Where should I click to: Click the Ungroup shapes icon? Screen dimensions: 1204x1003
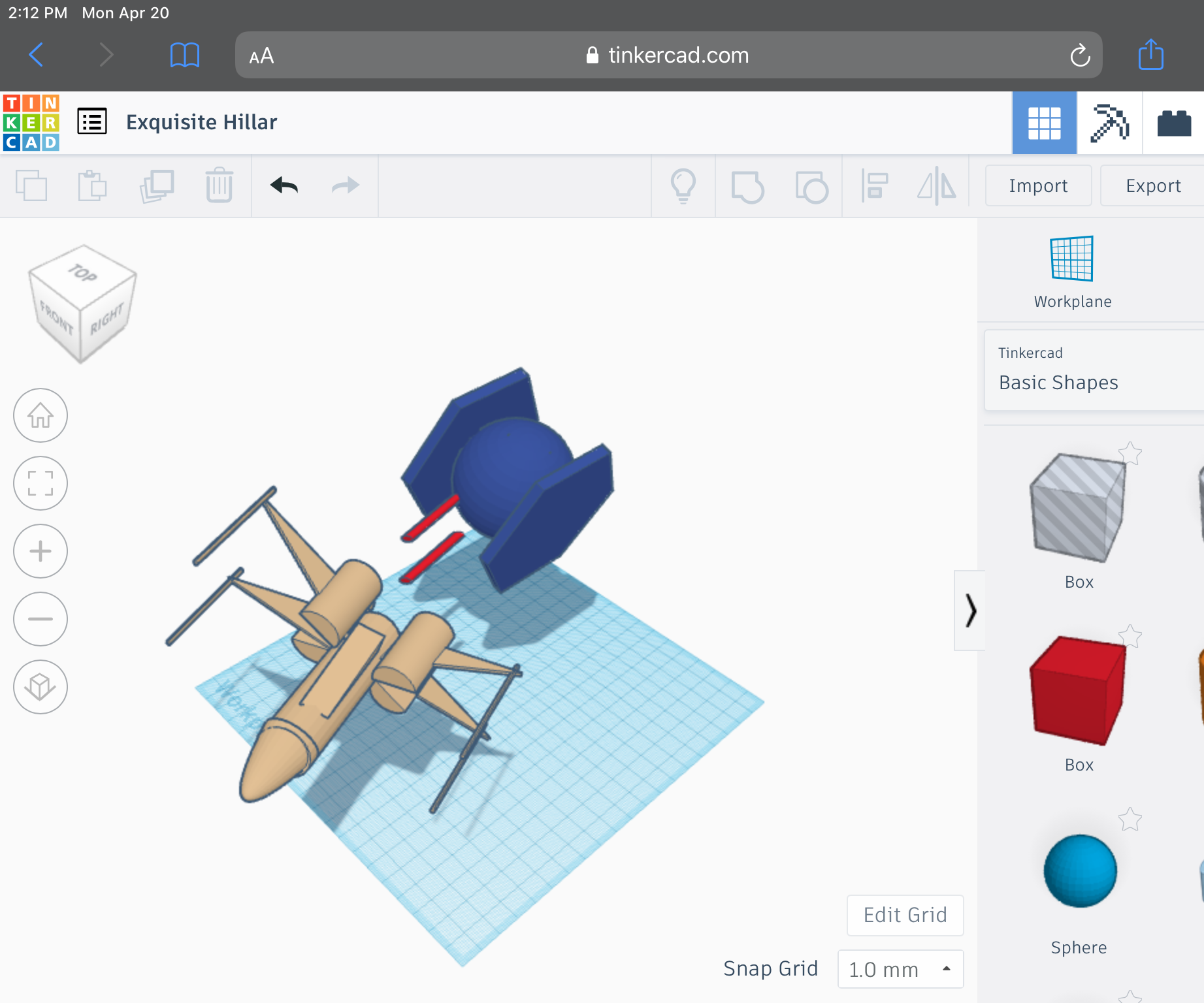(x=811, y=187)
